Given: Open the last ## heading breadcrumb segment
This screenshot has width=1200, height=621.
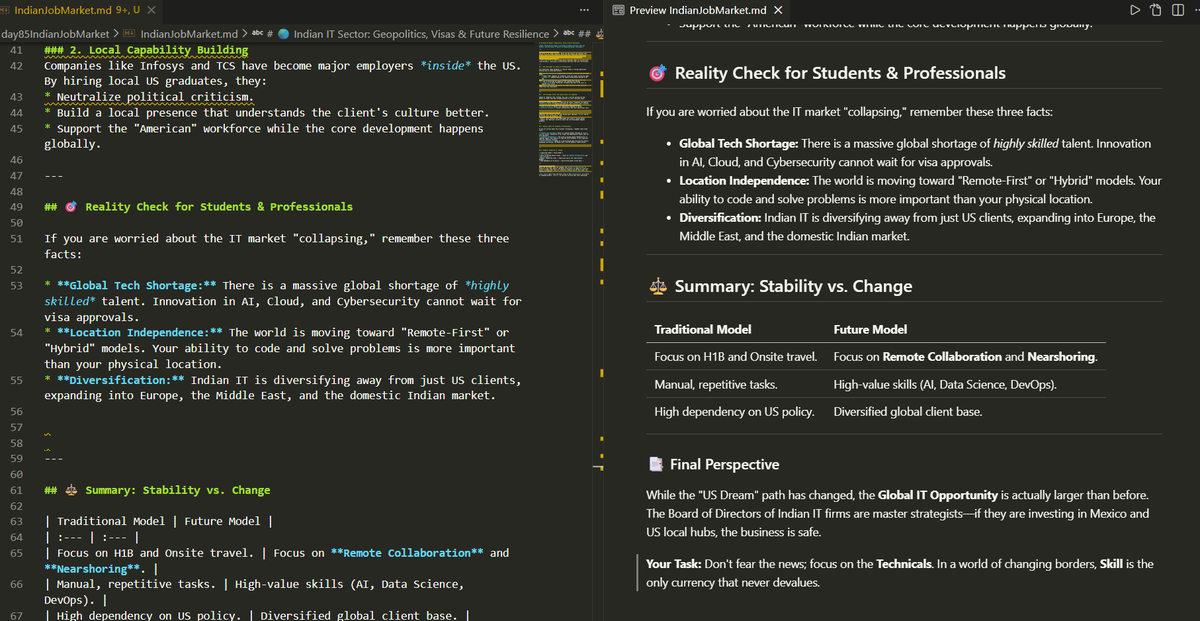Looking at the screenshot, I should [x=585, y=34].
